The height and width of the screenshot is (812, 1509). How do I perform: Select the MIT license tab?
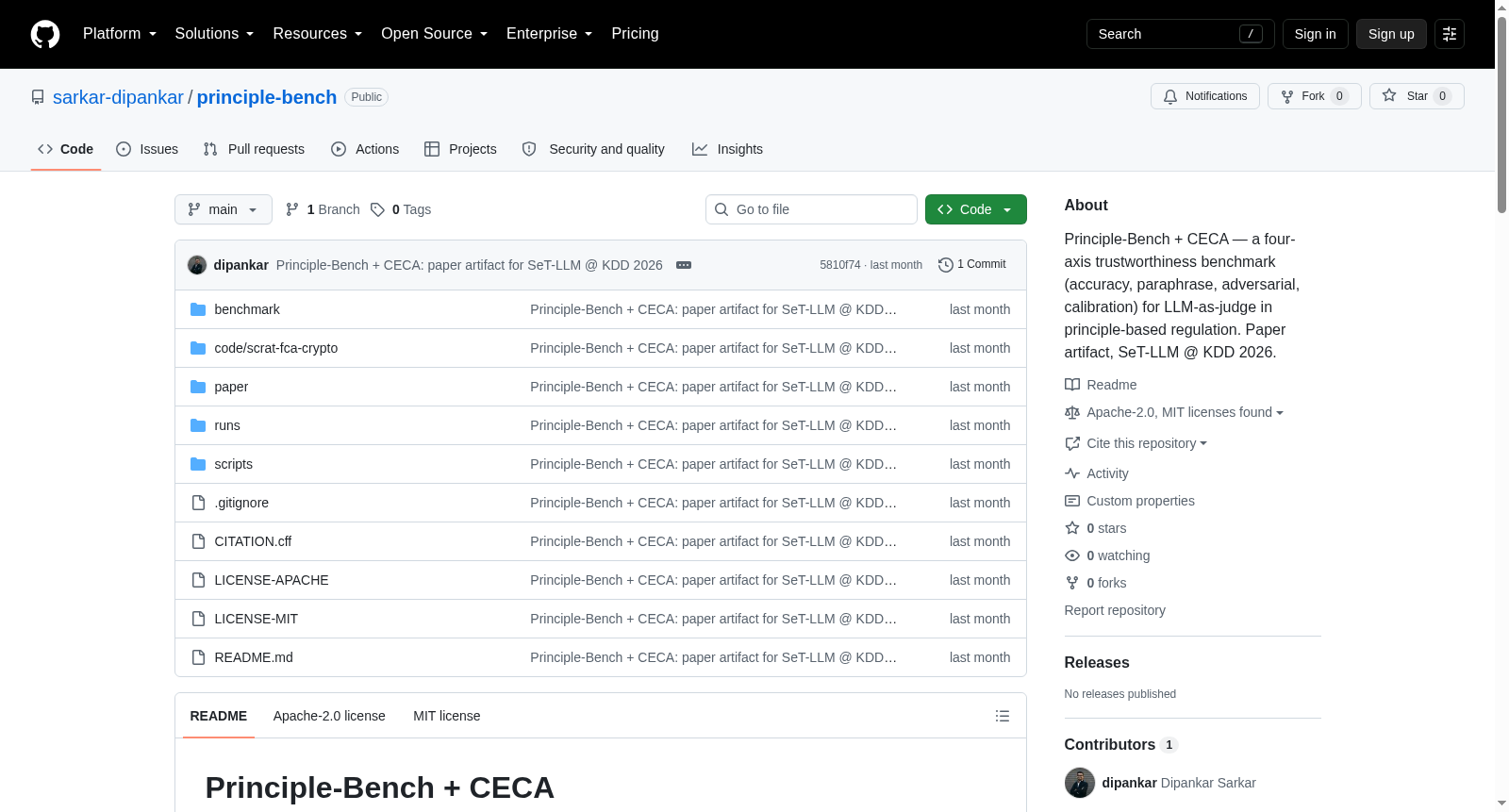click(447, 716)
